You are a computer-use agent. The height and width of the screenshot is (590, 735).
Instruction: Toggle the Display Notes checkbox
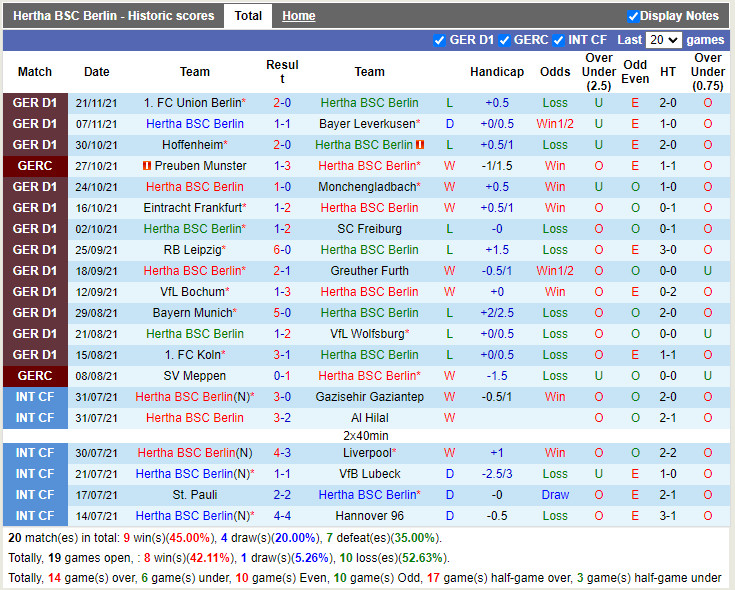click(x=633, y=16)
